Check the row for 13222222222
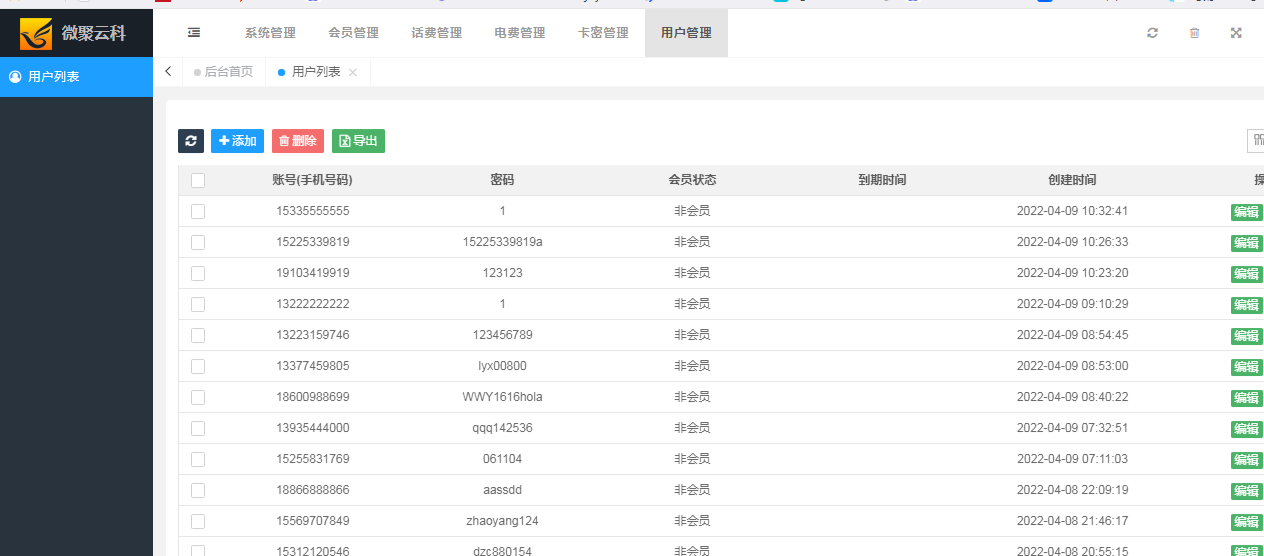 click(x=198, y=304)
